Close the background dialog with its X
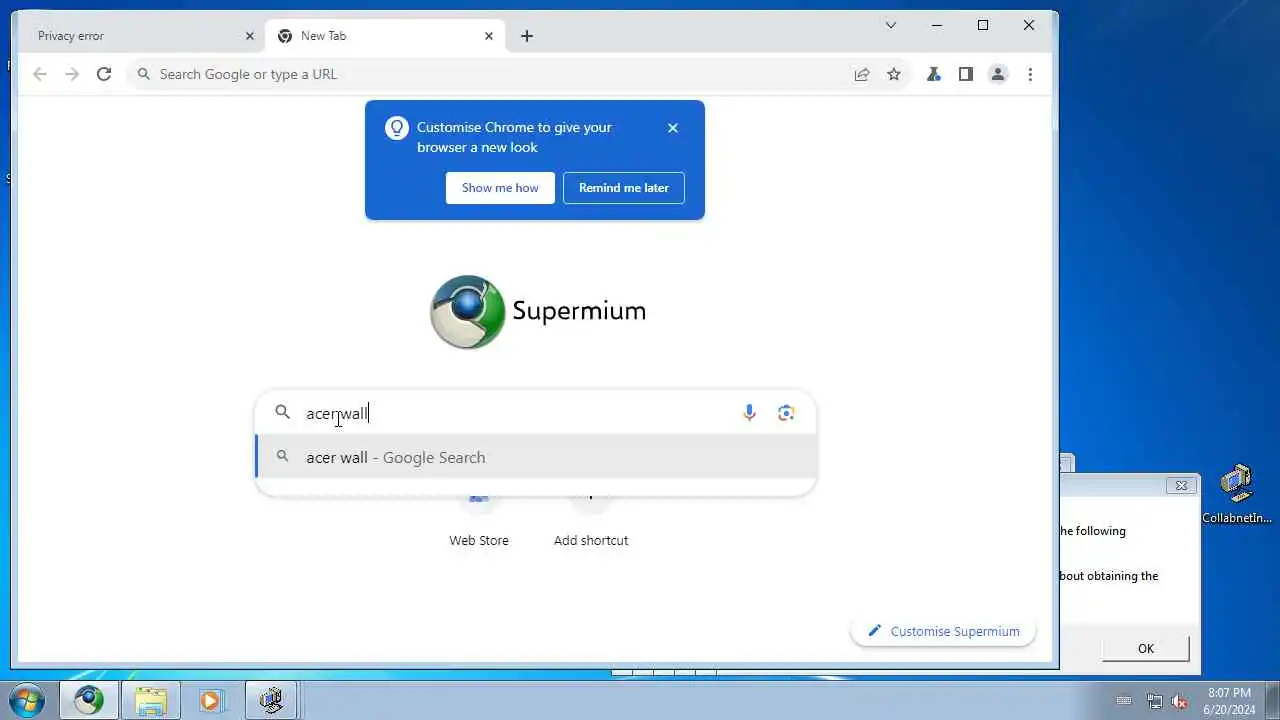Screen dimensions: 1280x720 coord(1181,486)
